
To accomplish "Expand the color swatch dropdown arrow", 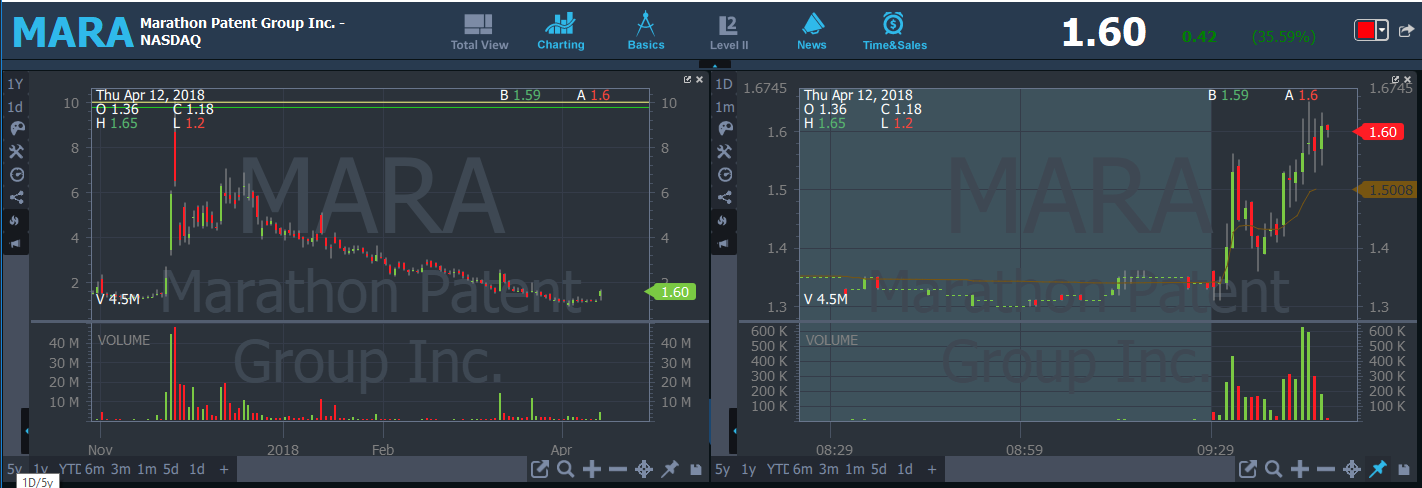I will pos(1382,30).
